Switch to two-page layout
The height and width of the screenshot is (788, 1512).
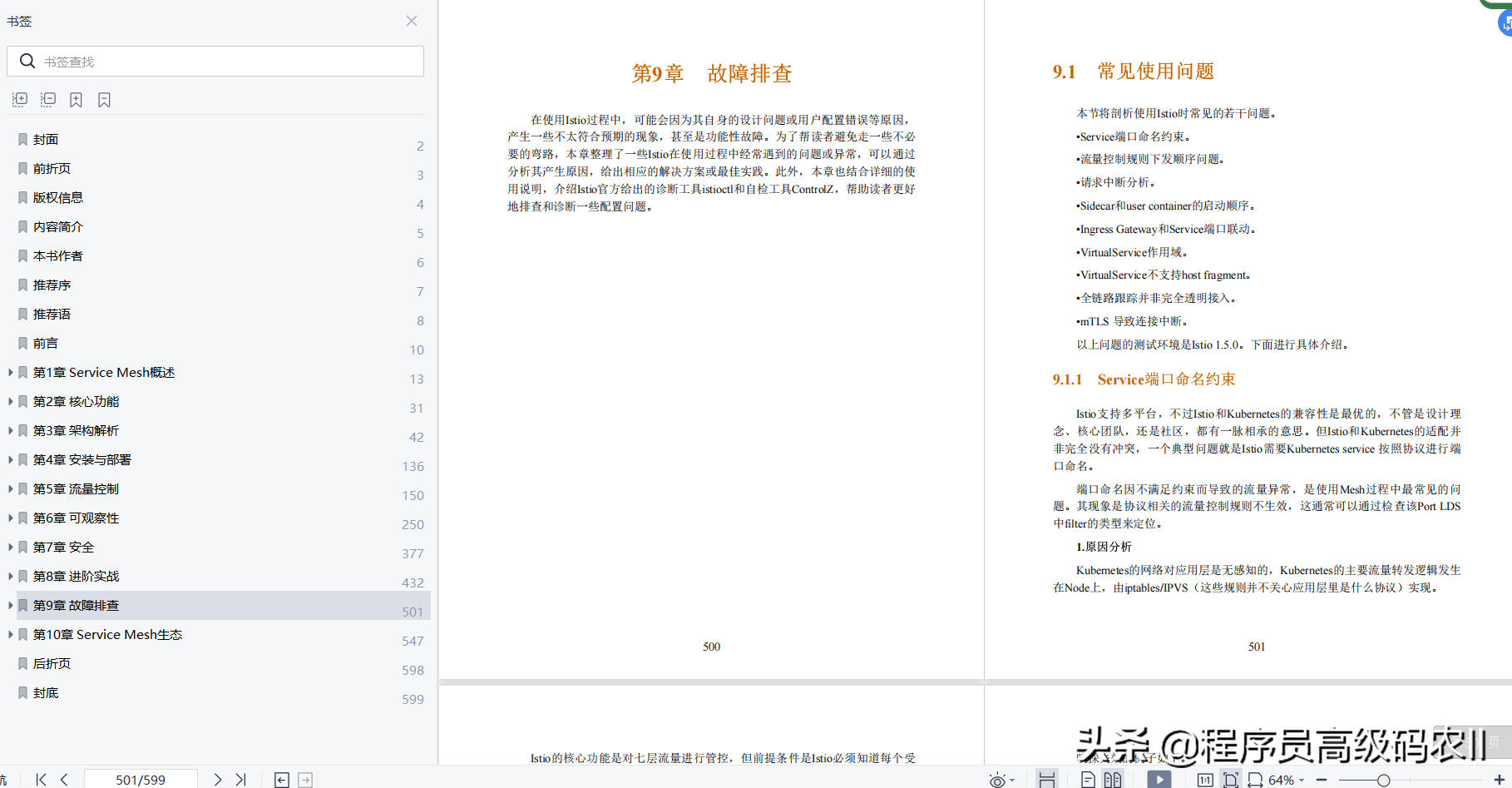pyautogui.click(x=1113, y=780)
